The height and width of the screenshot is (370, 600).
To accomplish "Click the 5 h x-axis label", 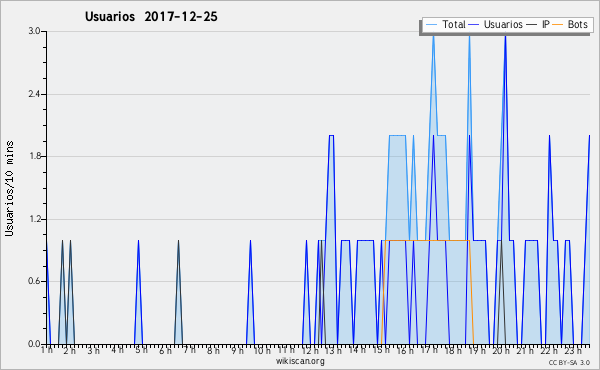I will point(141,350).
